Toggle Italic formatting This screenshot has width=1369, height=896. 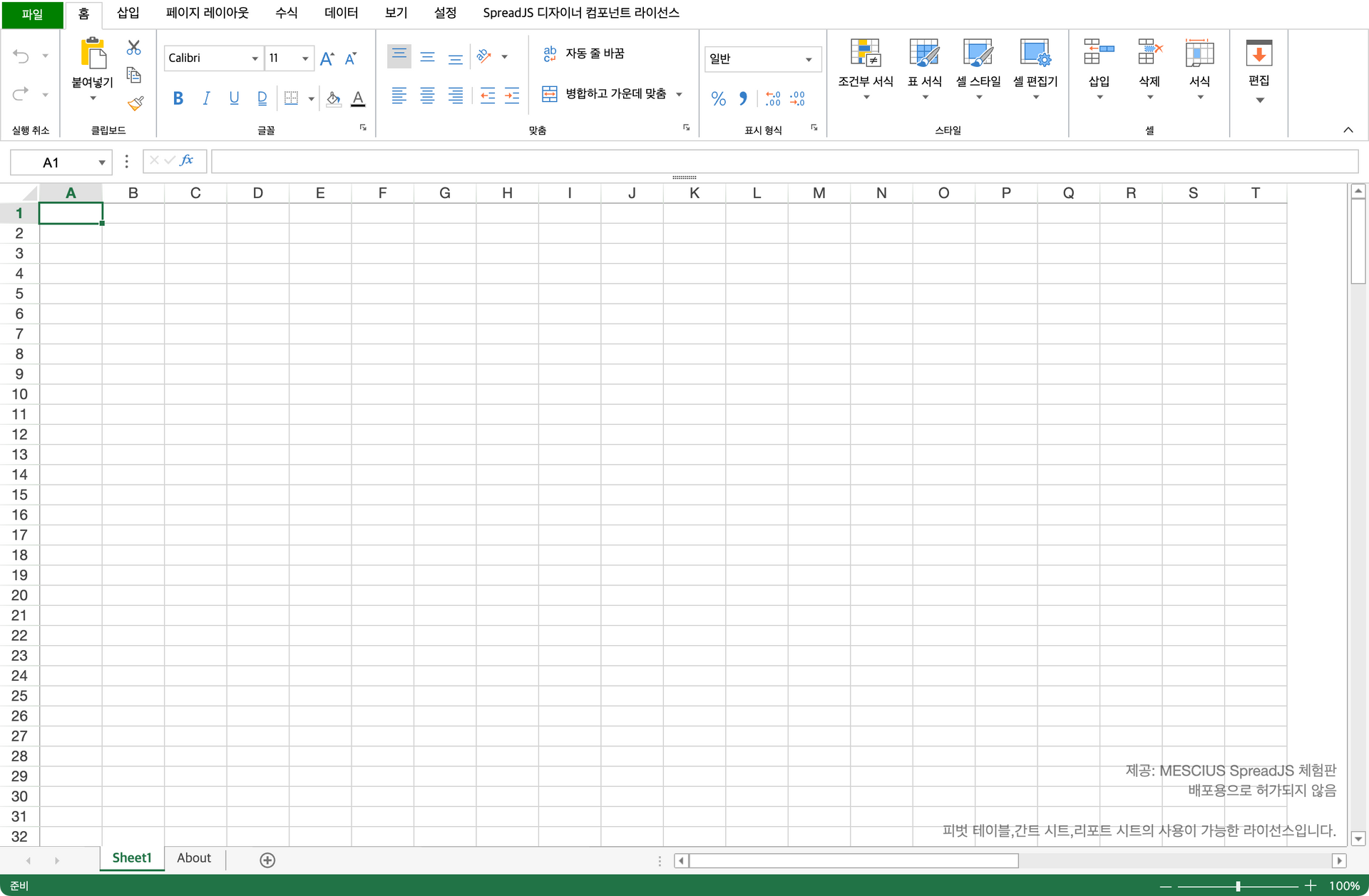coord(206,98)
